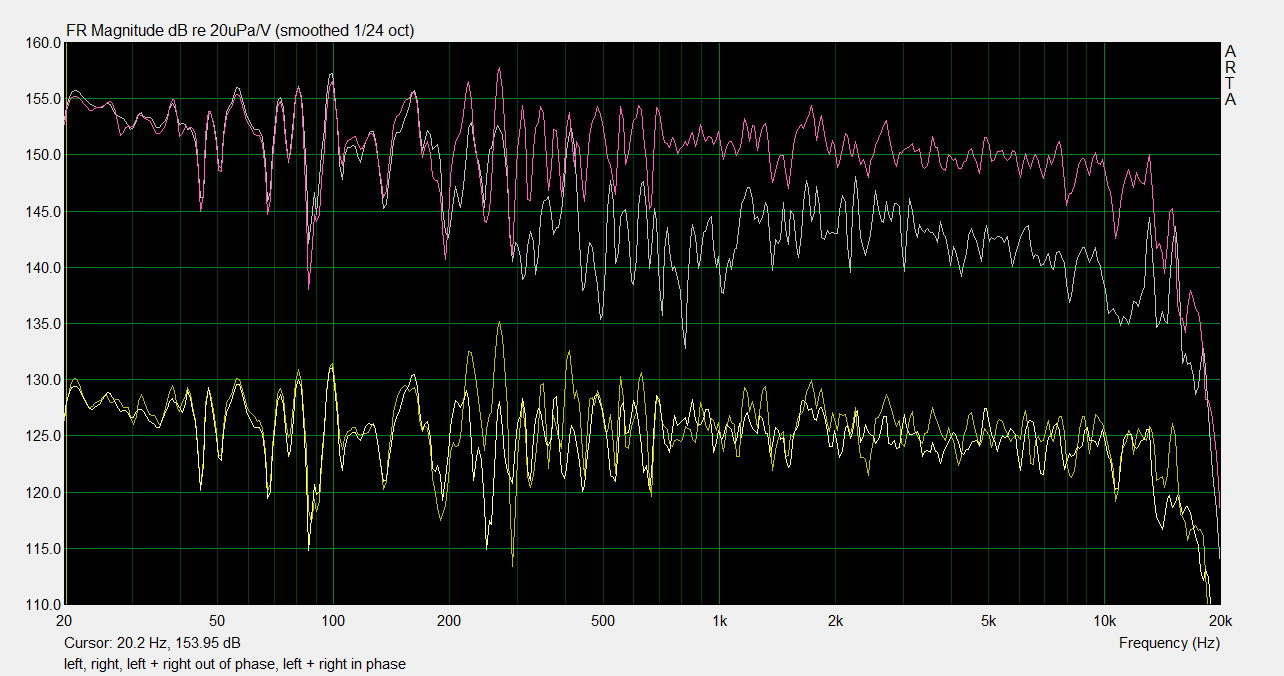Click the '20' frequency axis tick label
The height and width of the screenshot is (676, 1284).
(65, 620)
